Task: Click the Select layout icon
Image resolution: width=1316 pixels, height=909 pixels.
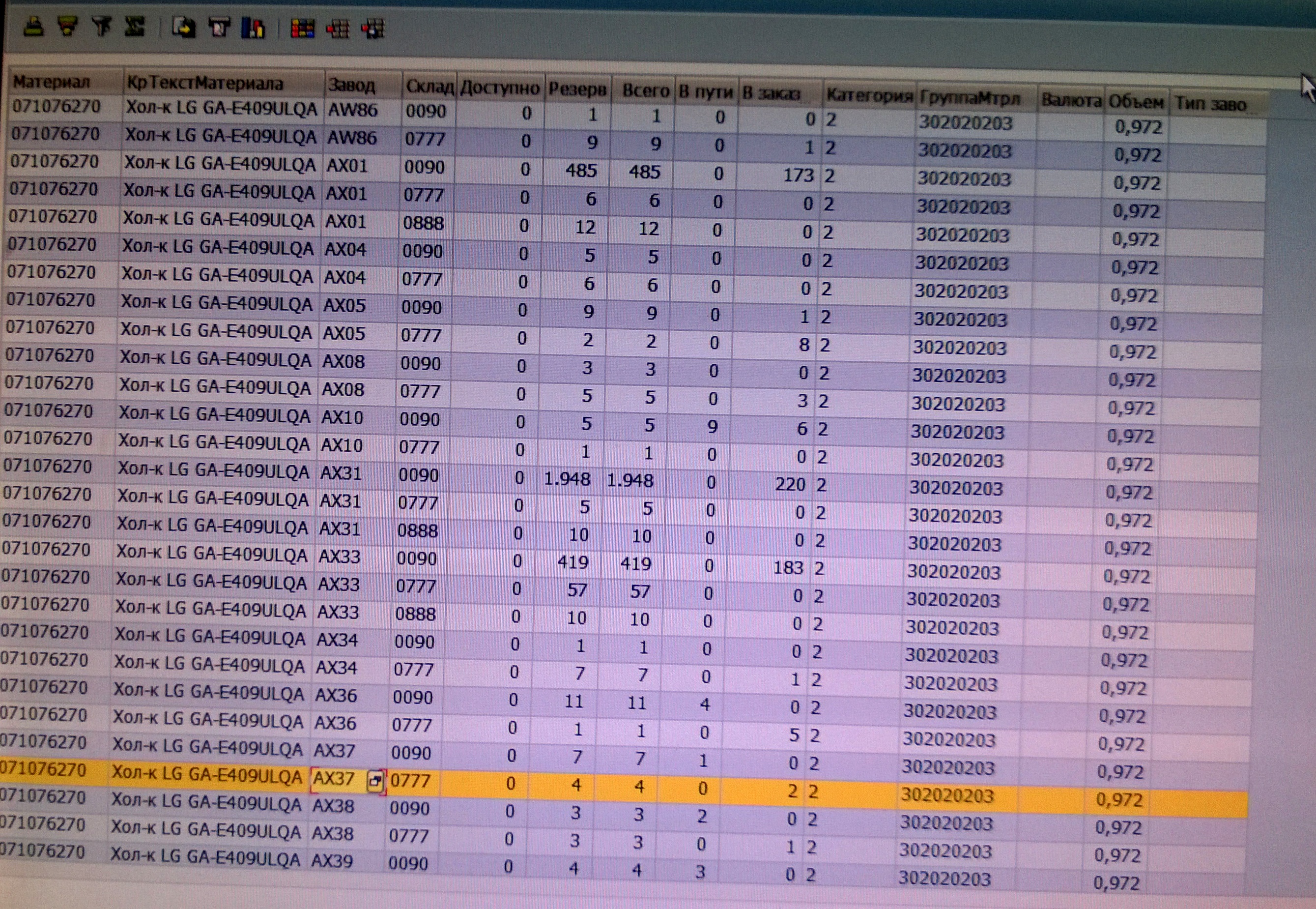Action: [x=338, y=29]
